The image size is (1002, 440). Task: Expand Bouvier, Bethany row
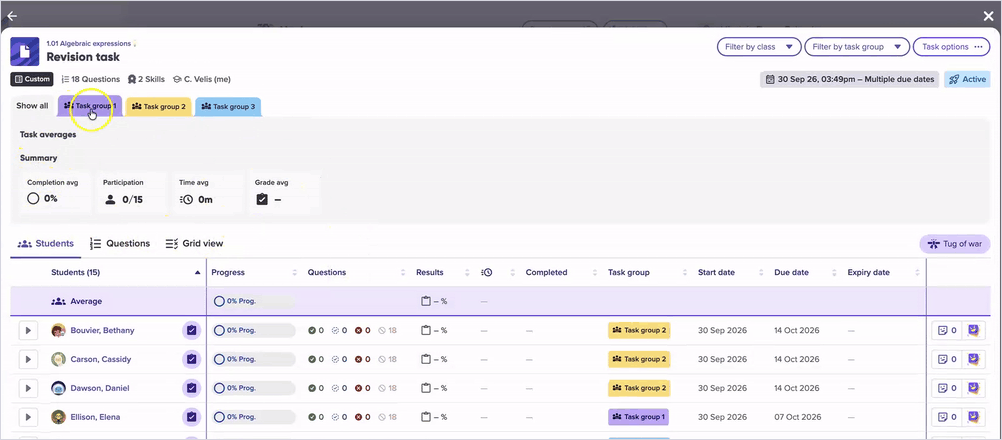click(28, 331)
